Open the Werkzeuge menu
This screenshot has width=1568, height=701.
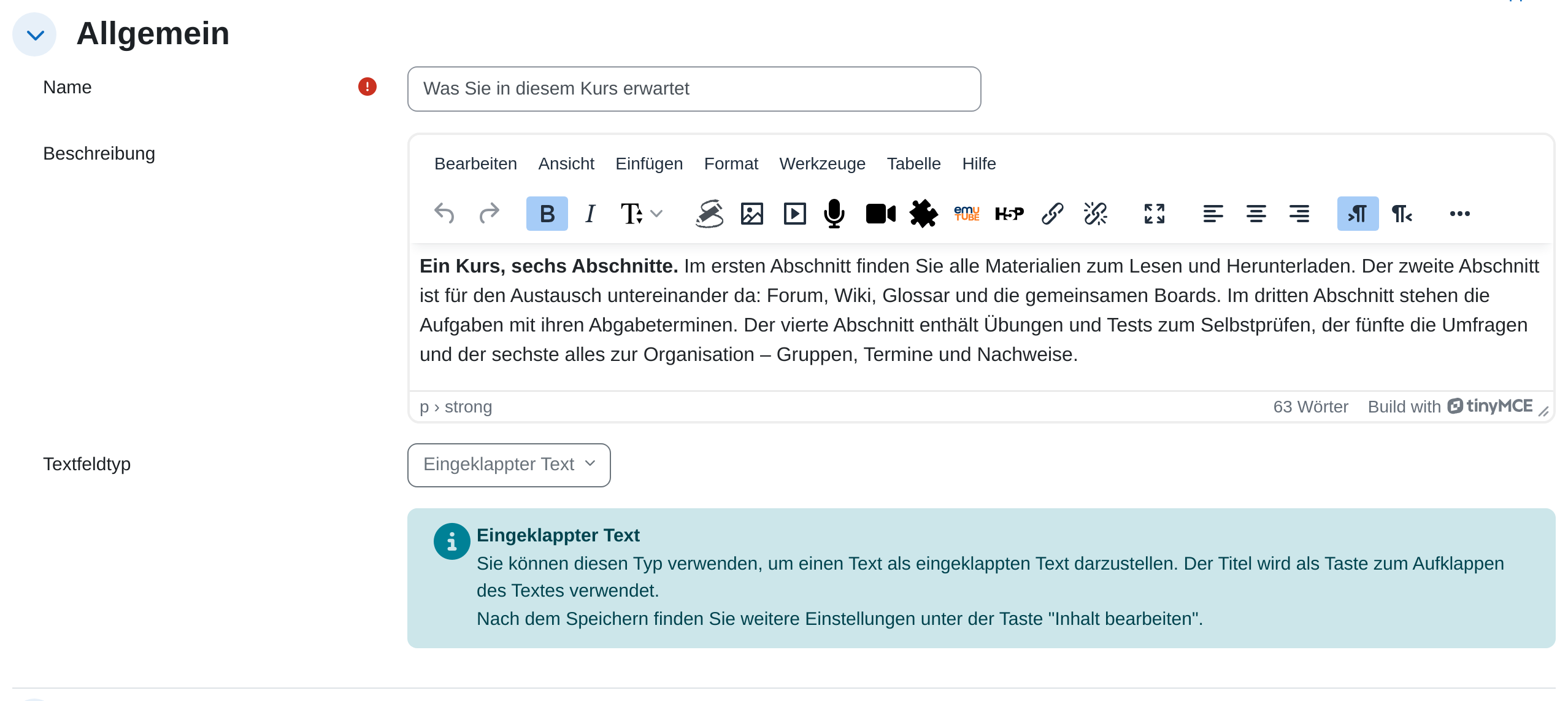(822, 164)
